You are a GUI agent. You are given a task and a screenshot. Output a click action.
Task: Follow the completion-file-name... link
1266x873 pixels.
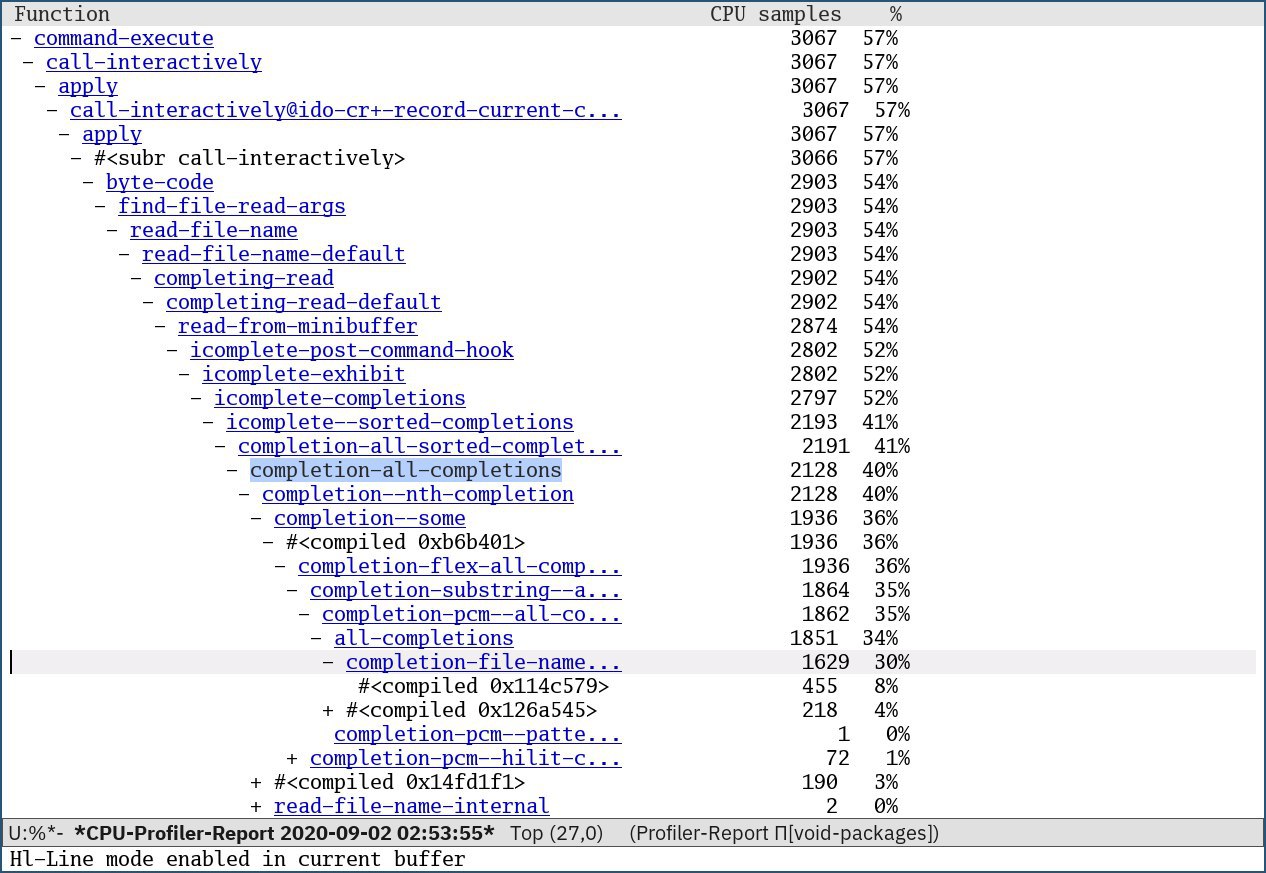(484, 662)
